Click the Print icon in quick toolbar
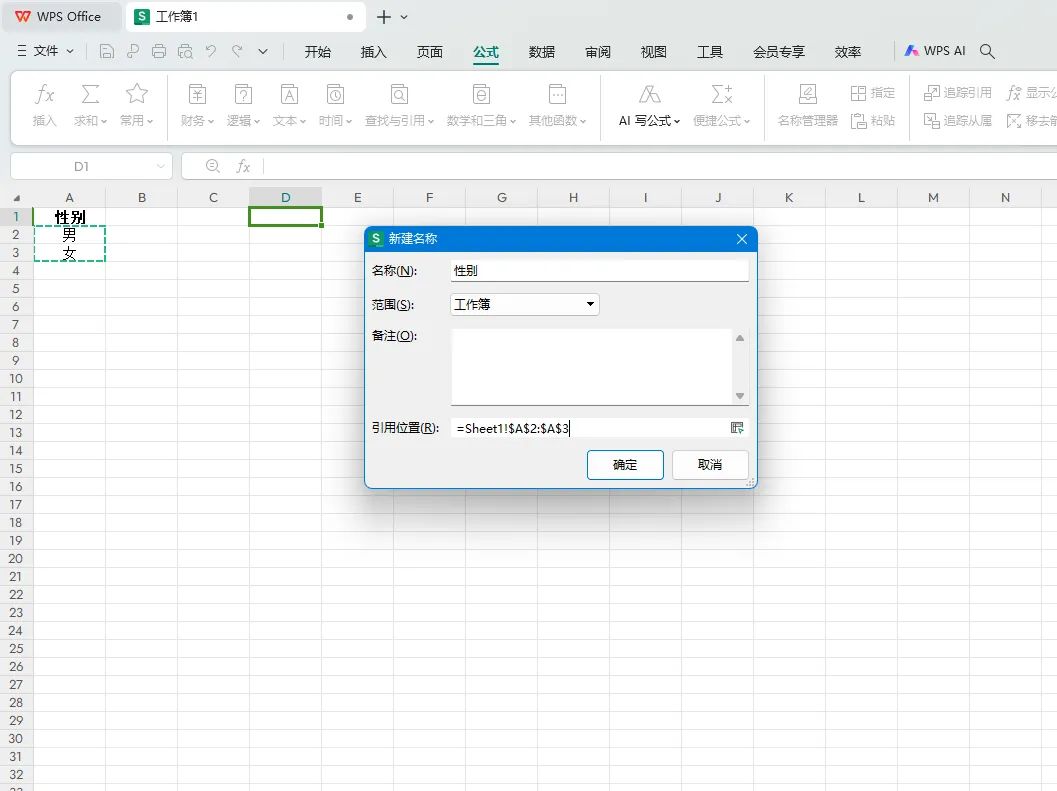 (159, 51)
